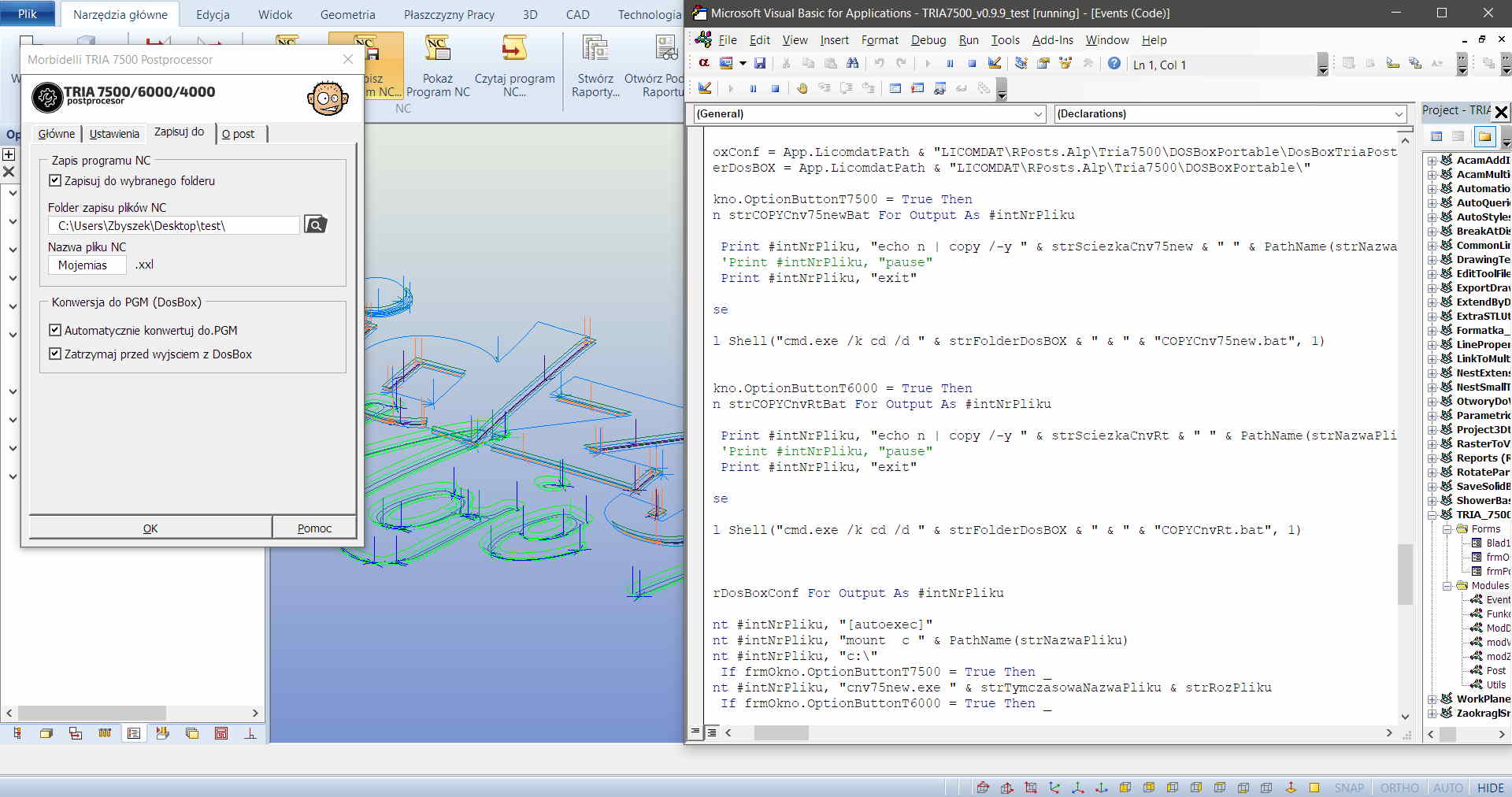Viewport: 1512px width, 797px height.
Task: Click the yellow box icon in bottom-left panel tabs
Action: coord(46,733)
